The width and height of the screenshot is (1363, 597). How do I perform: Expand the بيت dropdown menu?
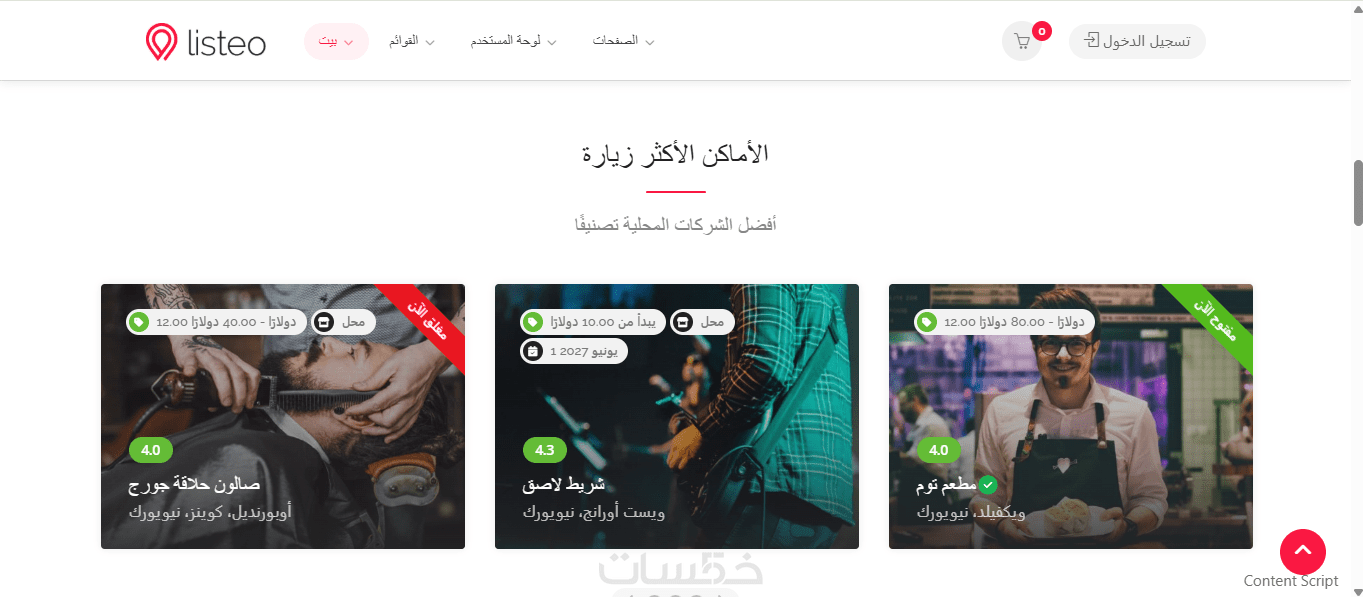336,41
